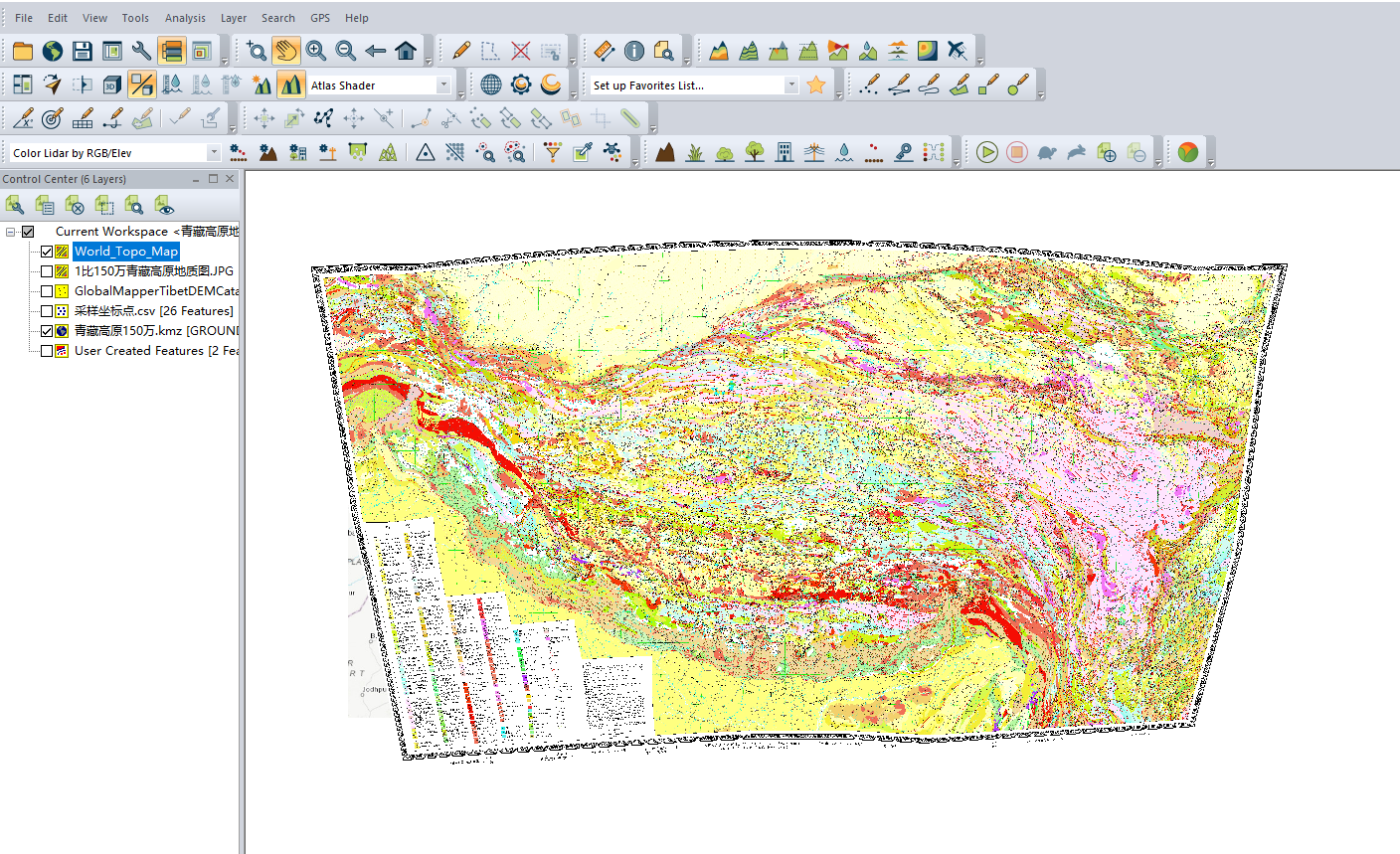This screenshot has height=854, width=1400.
Task: Open the Analysis menu
Action: (185, 18)
